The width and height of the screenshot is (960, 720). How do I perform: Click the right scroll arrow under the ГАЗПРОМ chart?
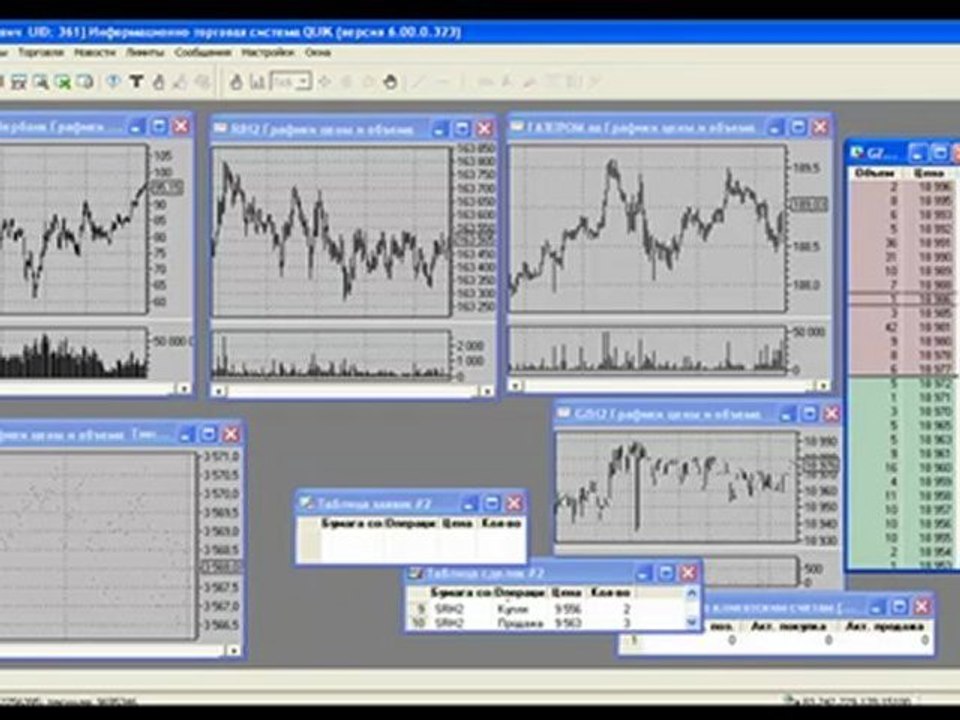pyautogui.click(x=823, y=386)
